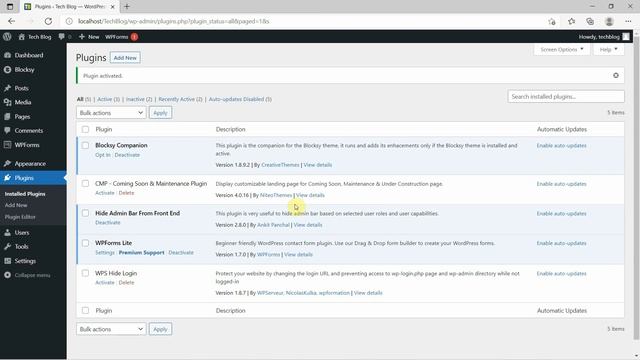Check the WPS Hide Login checkbox

click(x=85, y=273)
